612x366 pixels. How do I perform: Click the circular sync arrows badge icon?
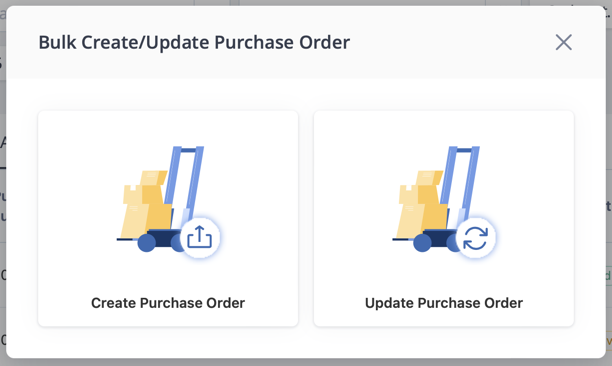coord(475,238)
